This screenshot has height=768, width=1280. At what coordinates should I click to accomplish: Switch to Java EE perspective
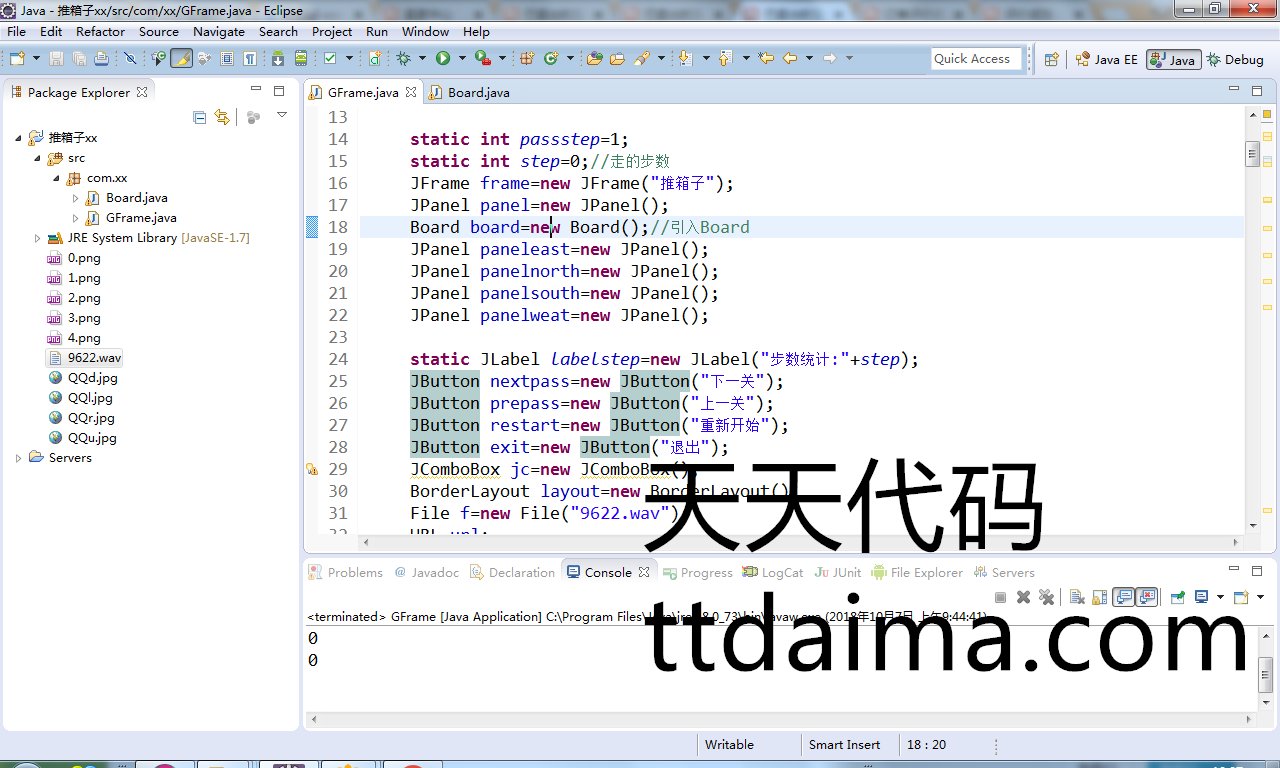pos(1106,59)
